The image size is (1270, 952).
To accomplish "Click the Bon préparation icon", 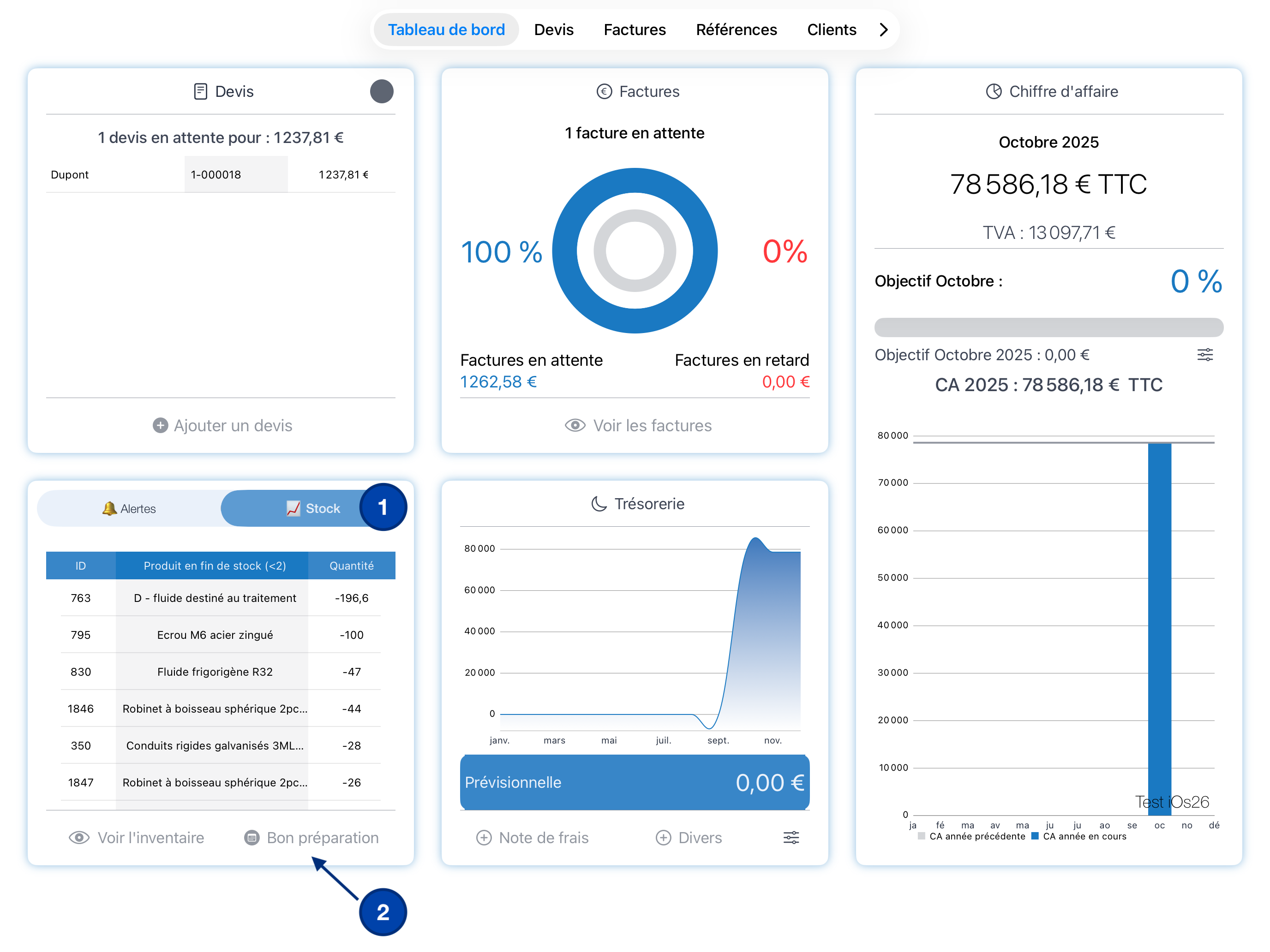I will tap(252, 837).
